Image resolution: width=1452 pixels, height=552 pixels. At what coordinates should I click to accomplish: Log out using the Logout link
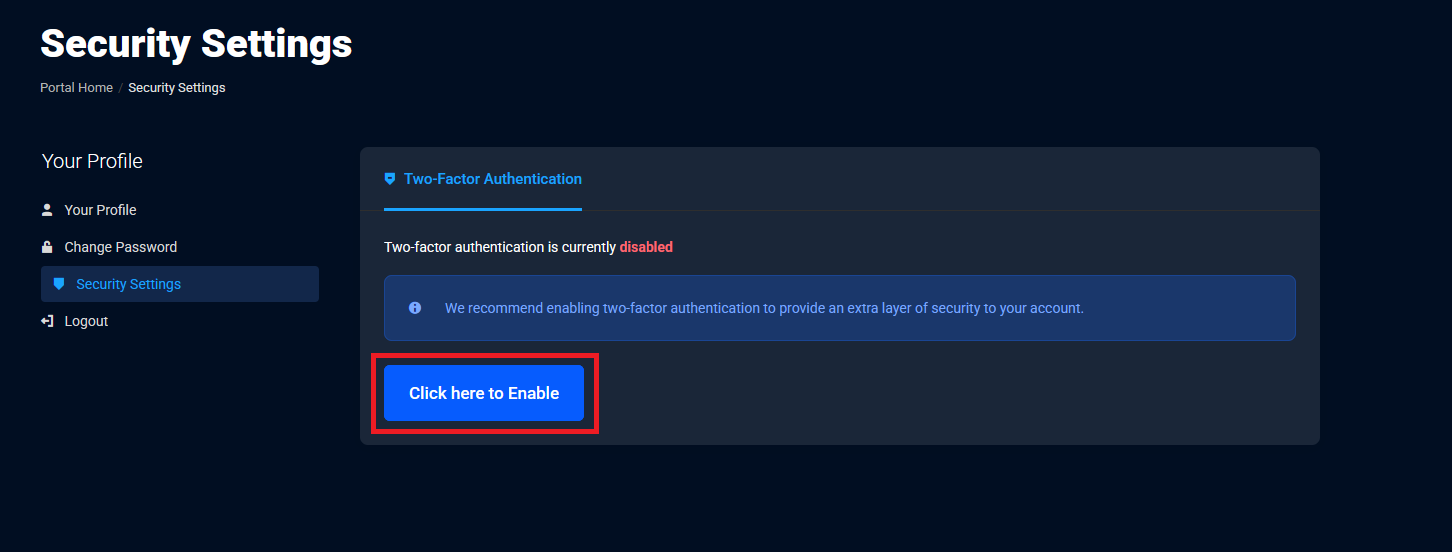point(86,321)
